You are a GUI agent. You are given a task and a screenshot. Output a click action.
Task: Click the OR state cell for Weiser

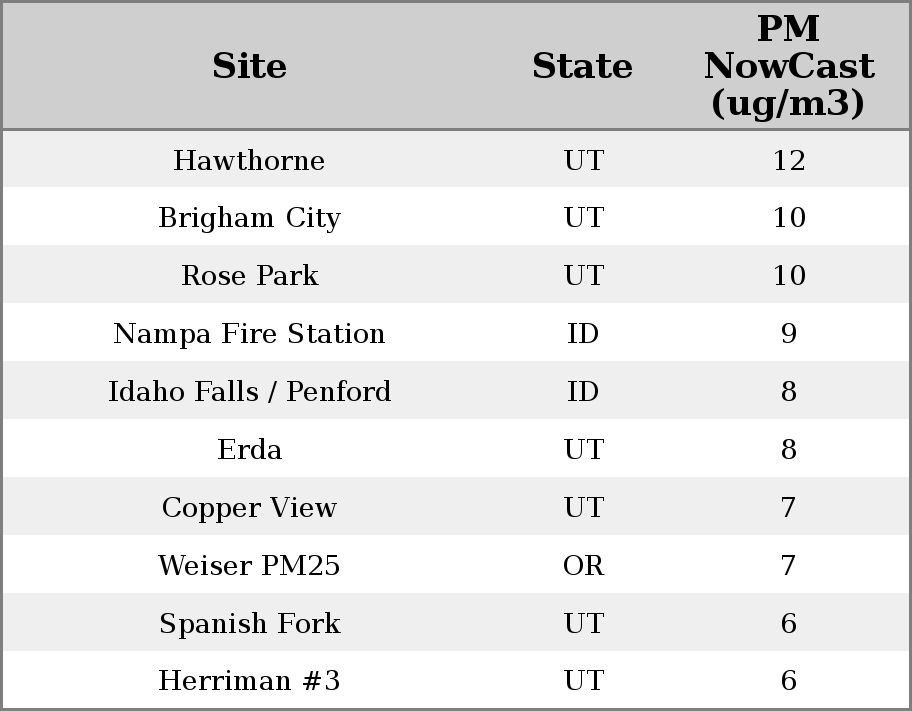pyautogui.click(x=583, y=566)
